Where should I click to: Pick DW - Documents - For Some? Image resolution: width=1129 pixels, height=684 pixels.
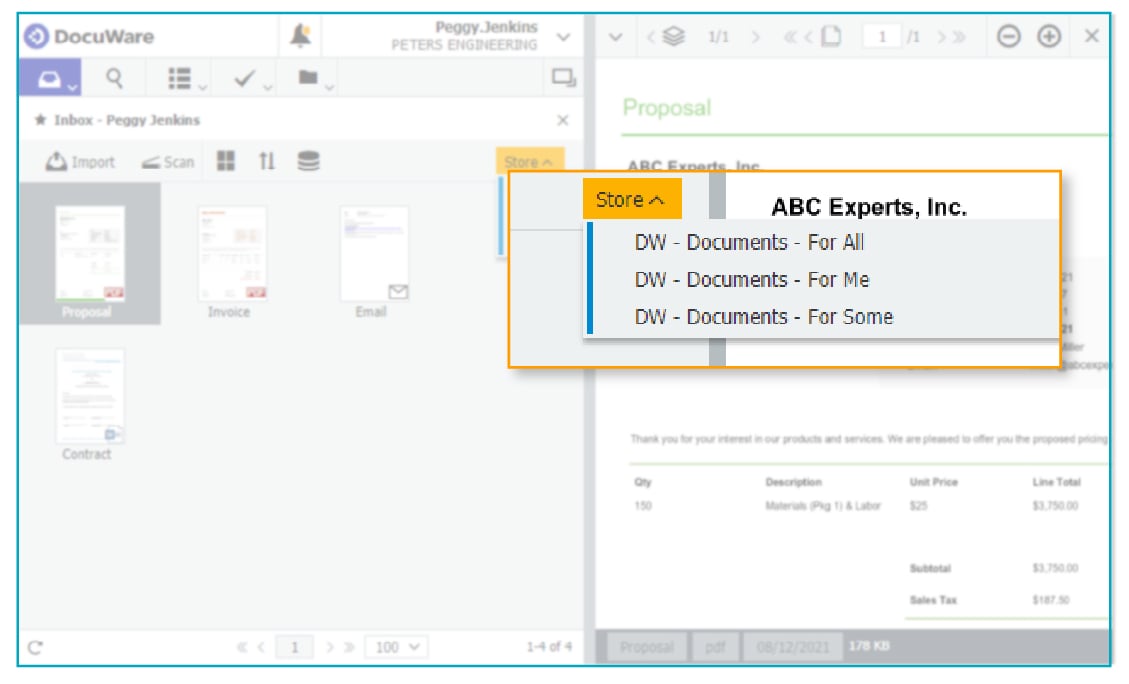[763, 317]
